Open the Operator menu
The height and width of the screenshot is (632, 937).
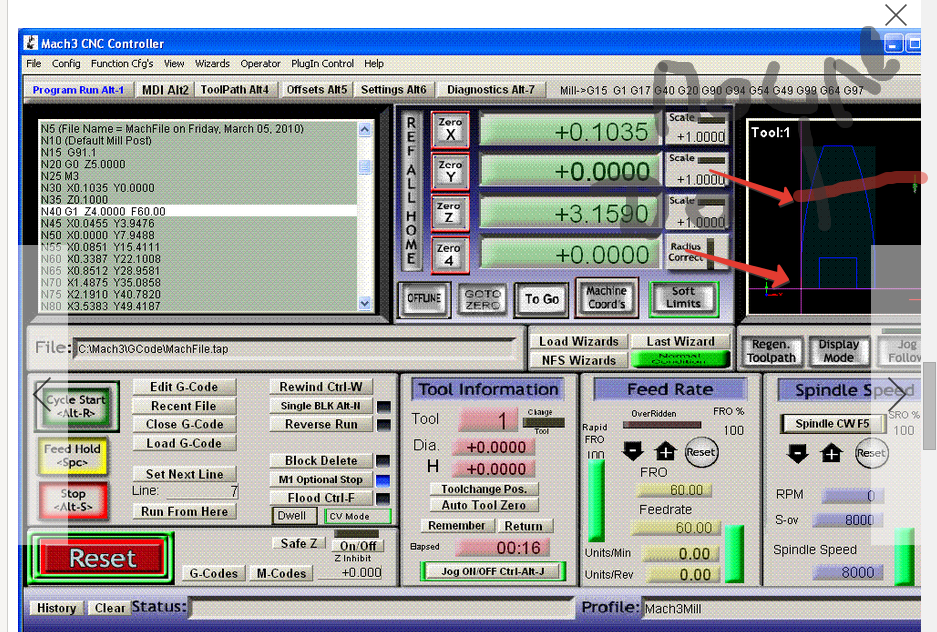coord(260,63)
